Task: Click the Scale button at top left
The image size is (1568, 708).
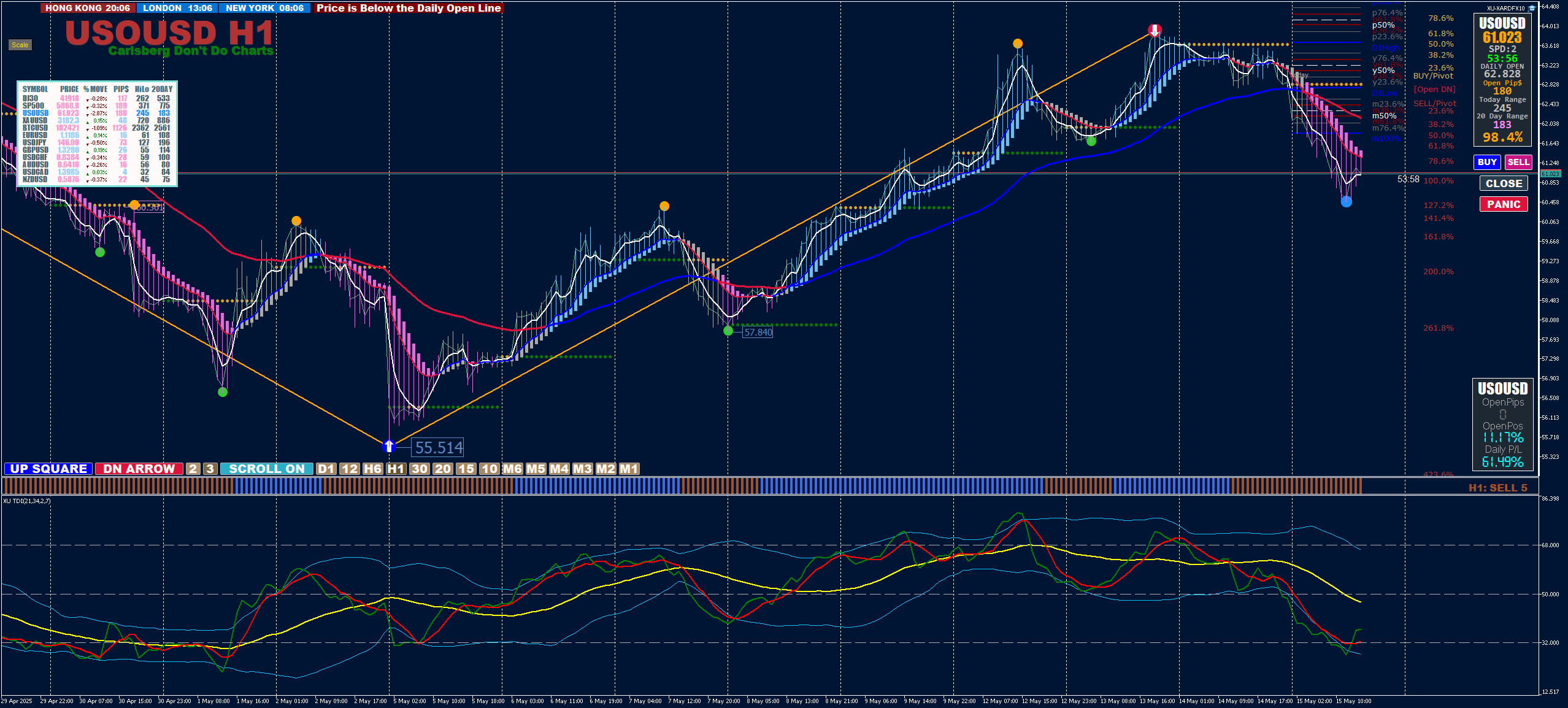Action: pyautogui.click(x=20, y=45)
